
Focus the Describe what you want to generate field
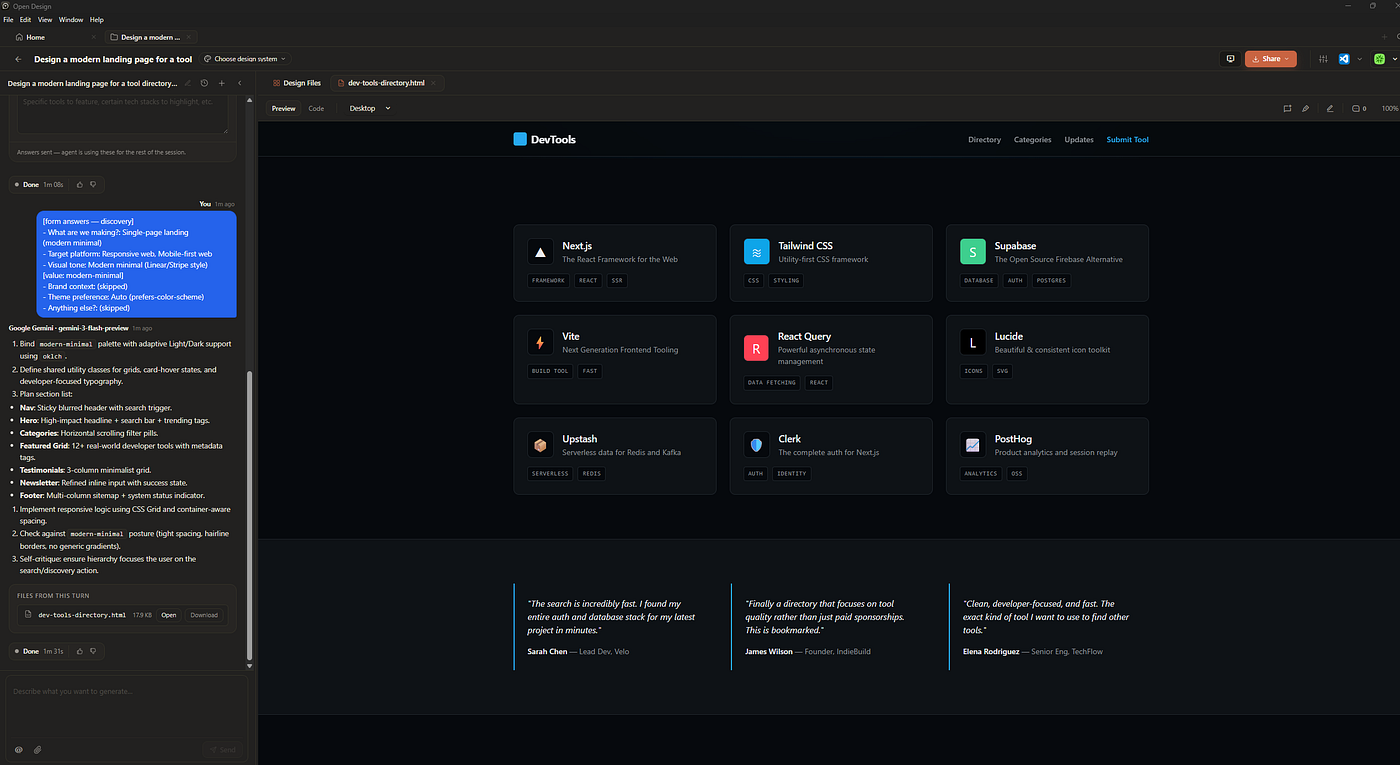pos(126,708)
